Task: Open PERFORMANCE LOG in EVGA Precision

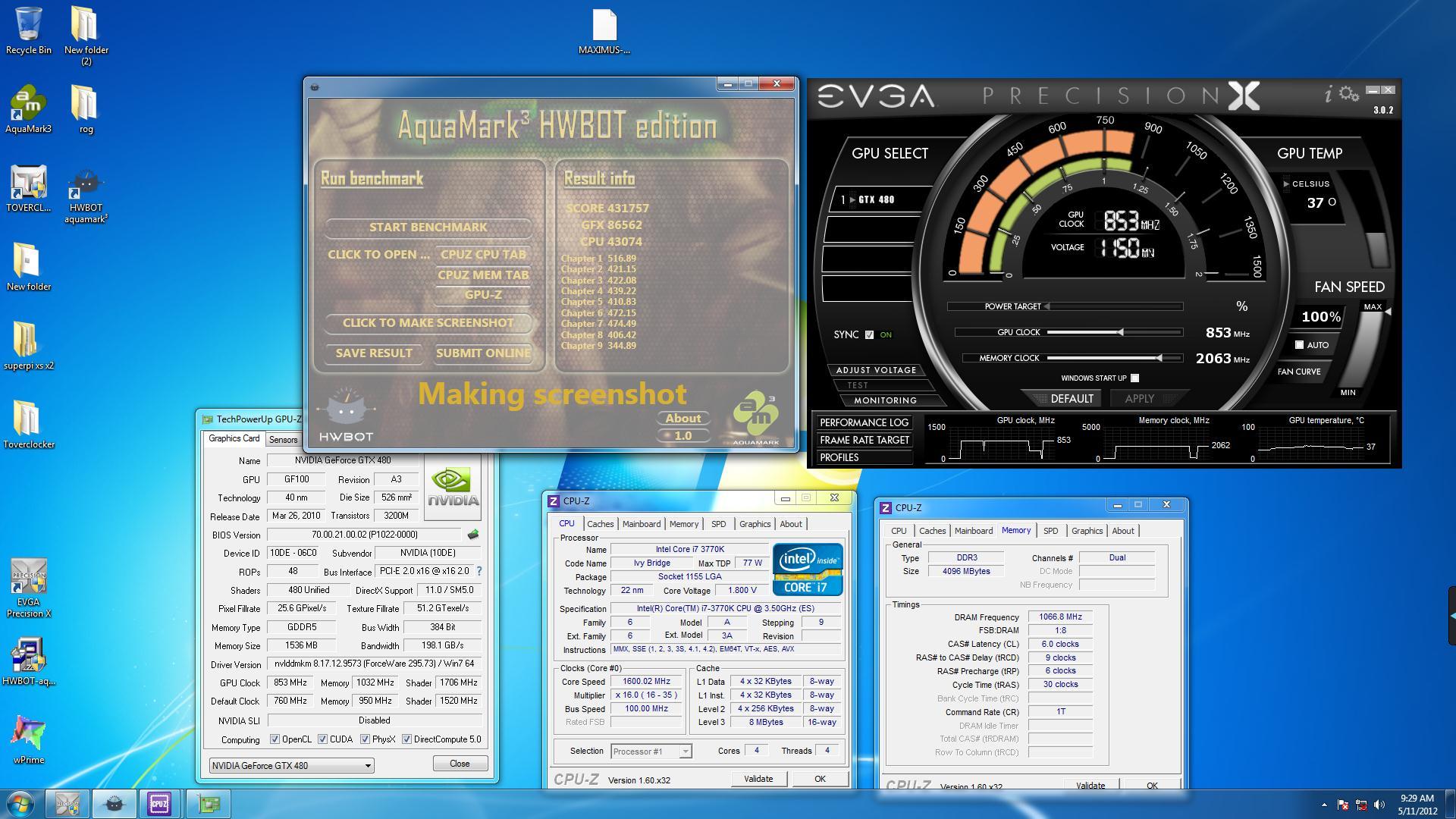Action: 864,422
